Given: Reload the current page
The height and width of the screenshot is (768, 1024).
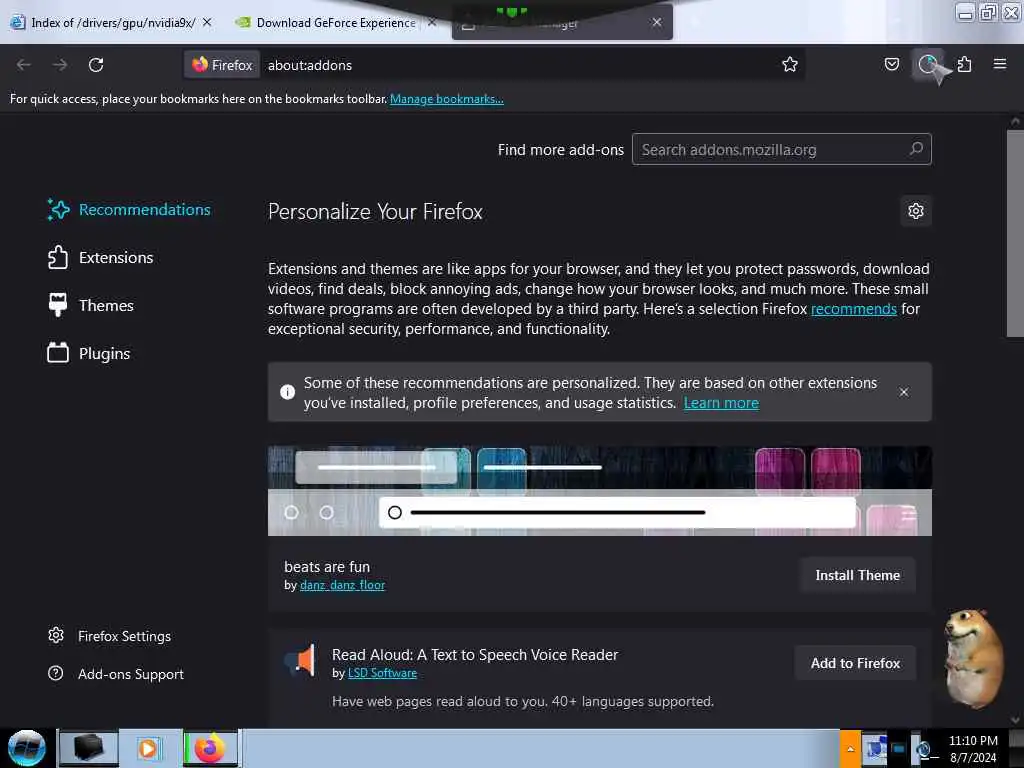Looking at the screenshot, I should click(x=96, y=65).
